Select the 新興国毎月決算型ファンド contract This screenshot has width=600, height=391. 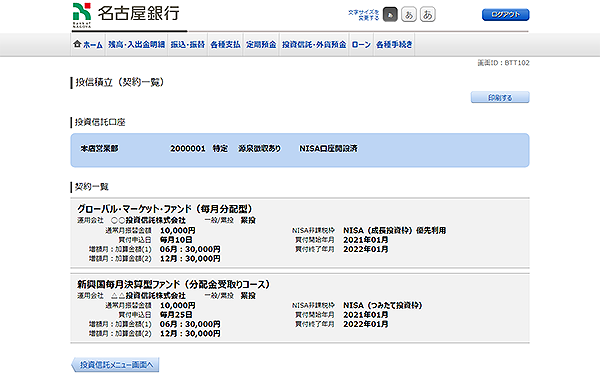point(300,308)
